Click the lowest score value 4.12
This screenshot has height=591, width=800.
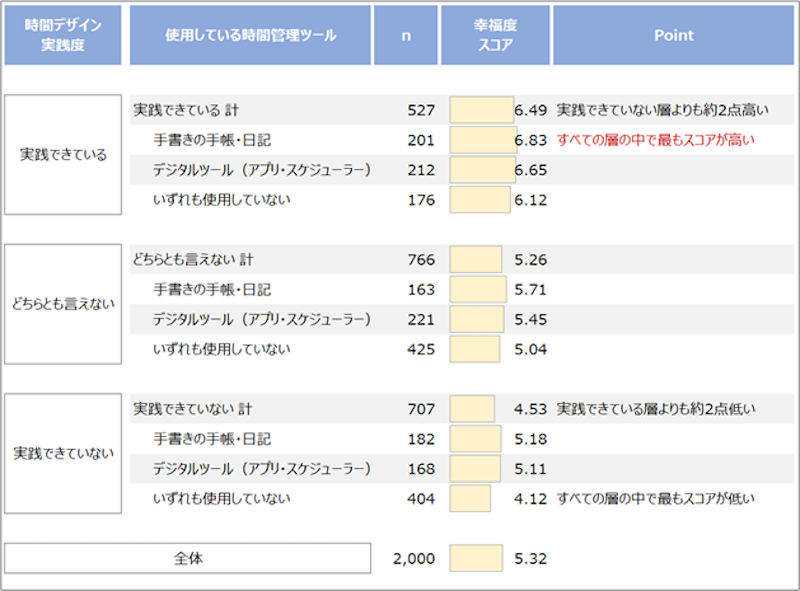[531, 499]
